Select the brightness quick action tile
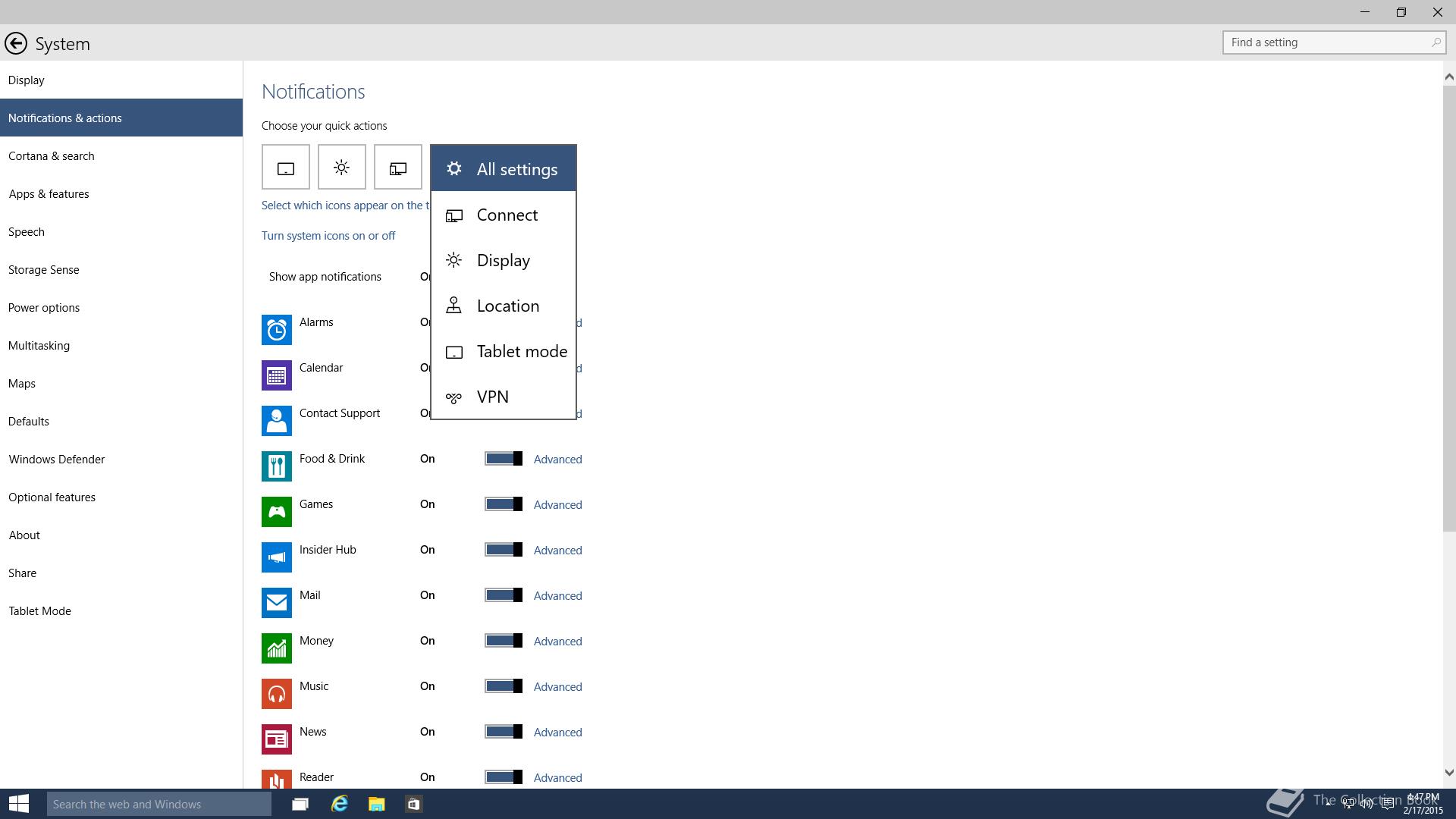 pyautogui.click(x=342, y=167)
